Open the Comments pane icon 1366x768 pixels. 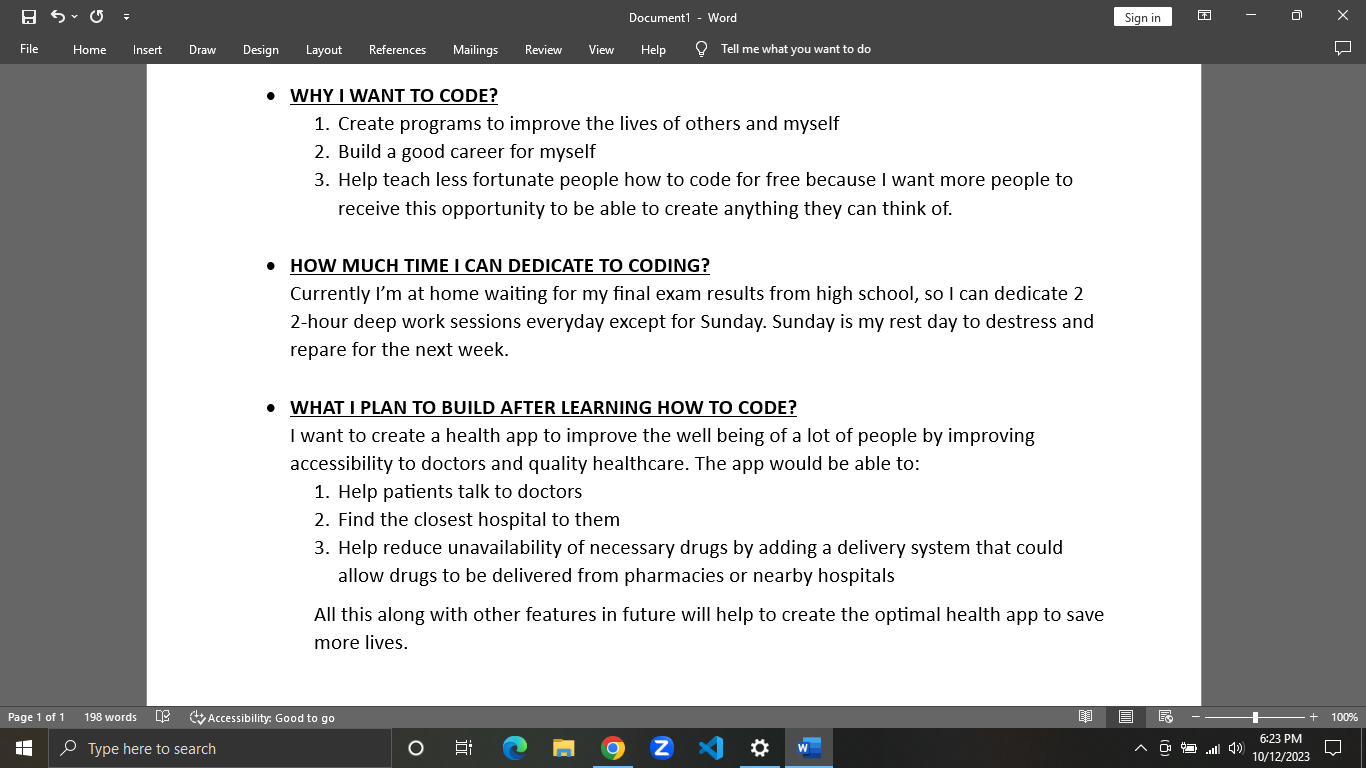[1343, 48]
